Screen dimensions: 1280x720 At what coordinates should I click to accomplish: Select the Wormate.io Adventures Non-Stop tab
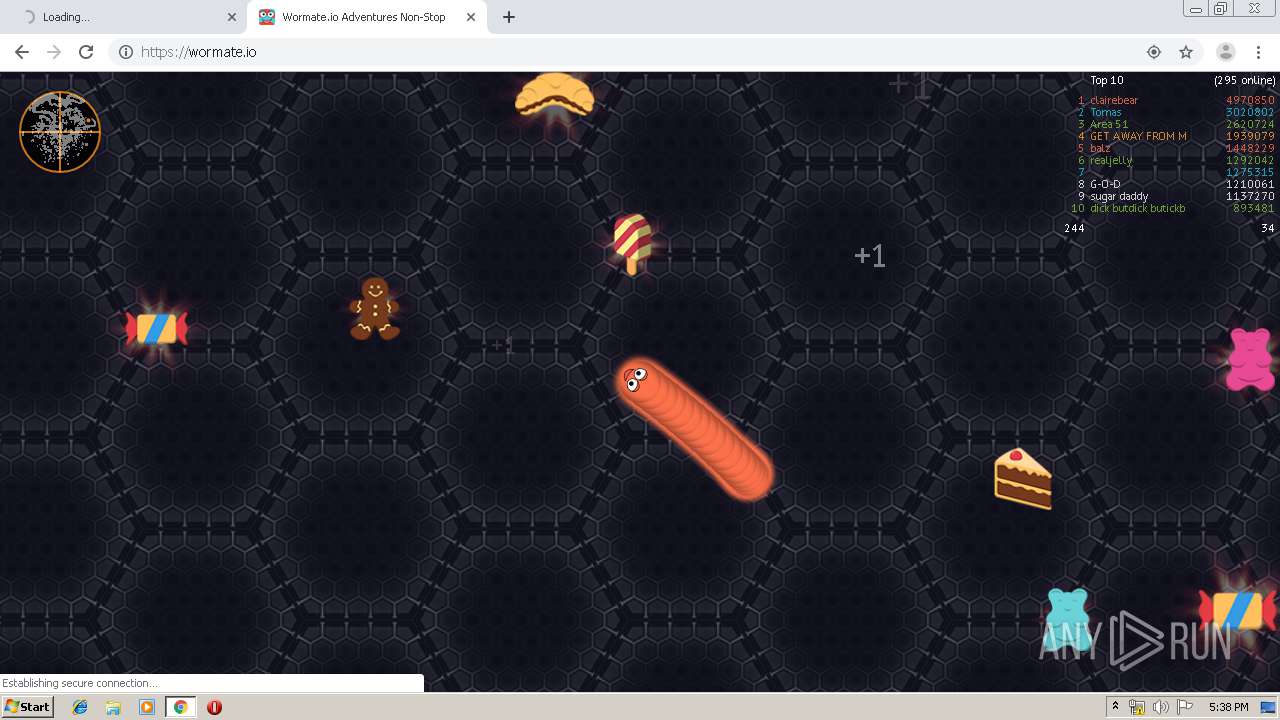pyautogui.click(x=365, y=17)
